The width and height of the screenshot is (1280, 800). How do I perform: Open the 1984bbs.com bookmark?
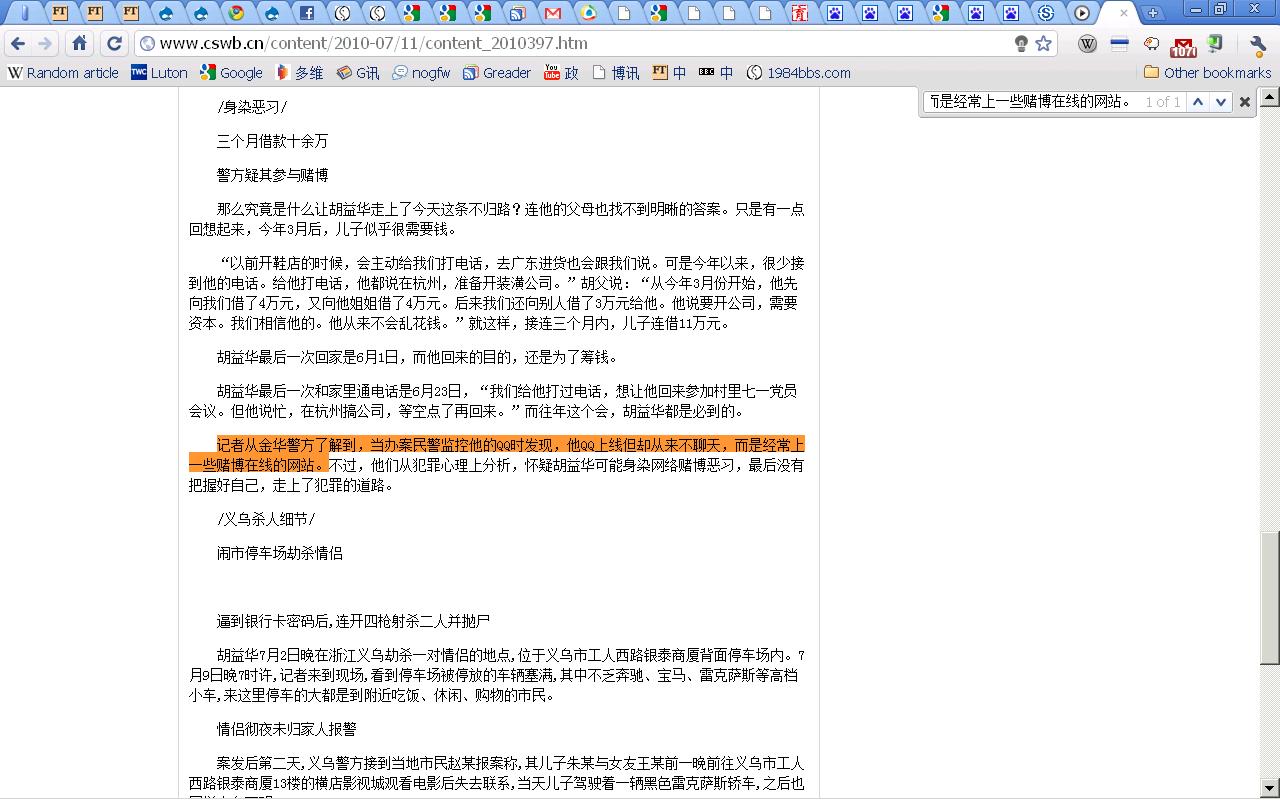[x=799, y=73]
